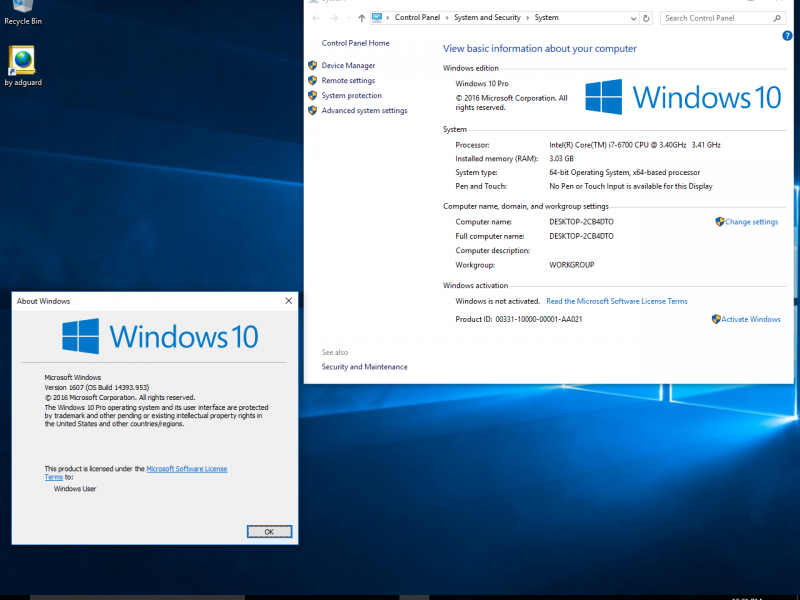Navigate to System and Security breadcrumb
Screen dimensions: 800x600
[487, 17]
